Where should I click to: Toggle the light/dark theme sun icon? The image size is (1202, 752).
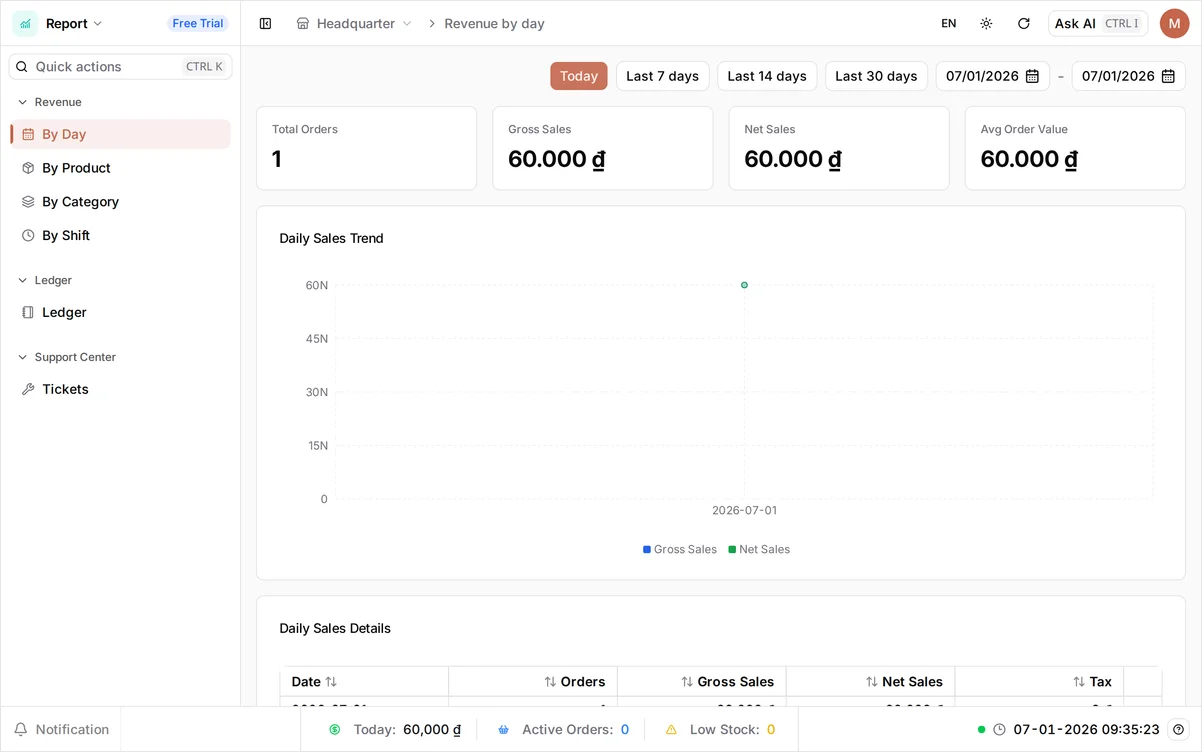986,23
